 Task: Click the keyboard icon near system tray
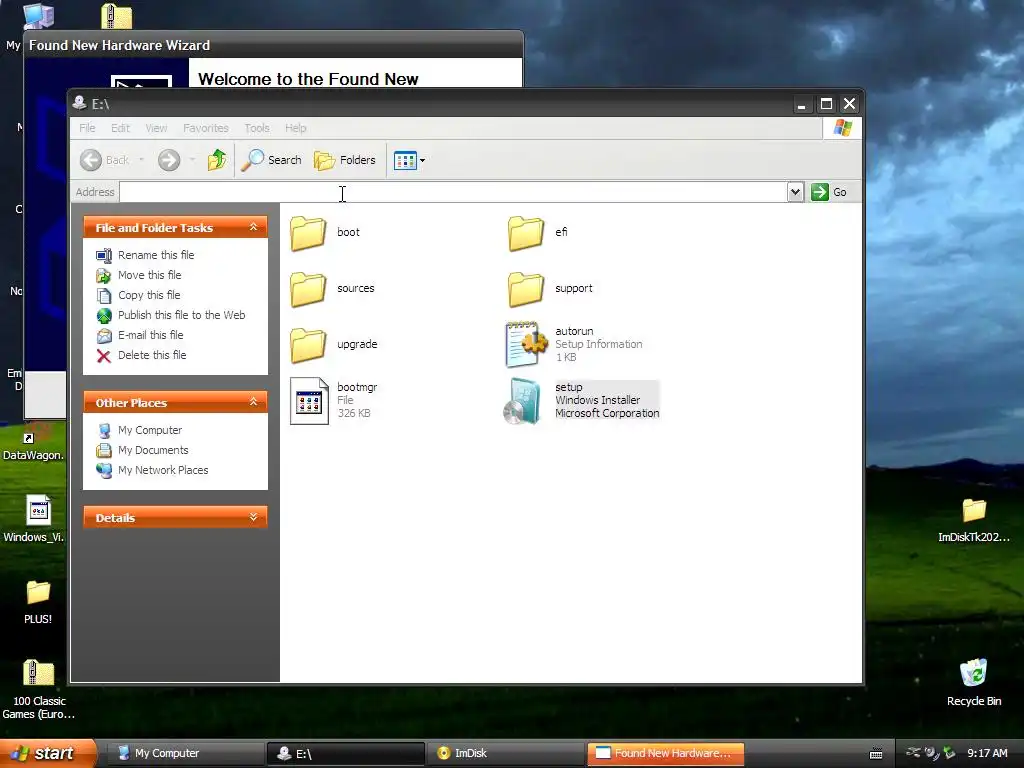click(876, 754)
